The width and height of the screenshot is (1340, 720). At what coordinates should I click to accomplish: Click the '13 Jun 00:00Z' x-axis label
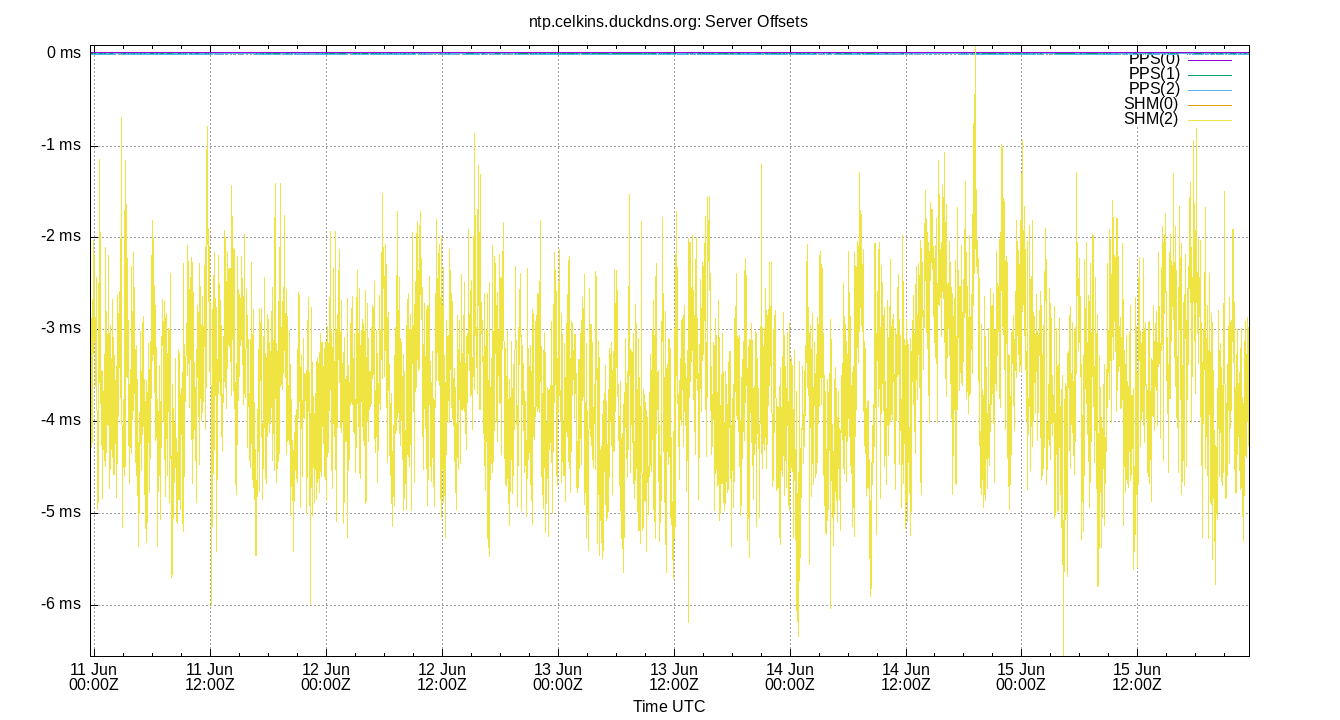558,677
